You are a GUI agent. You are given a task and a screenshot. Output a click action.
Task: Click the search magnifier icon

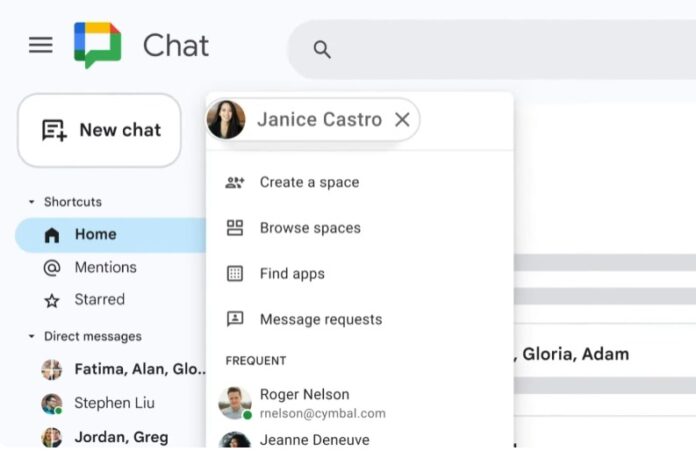click(322, 49)
